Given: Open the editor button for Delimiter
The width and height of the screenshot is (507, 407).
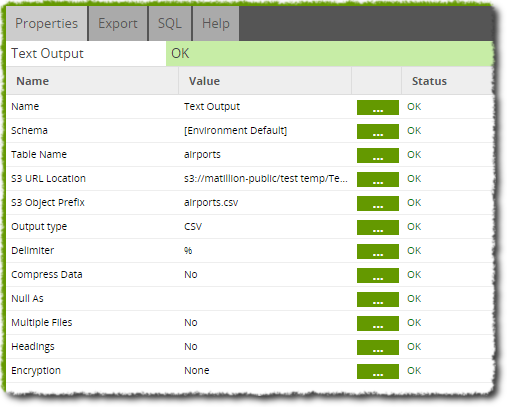Looking at the screenshot, I should [x=378, y=251].
